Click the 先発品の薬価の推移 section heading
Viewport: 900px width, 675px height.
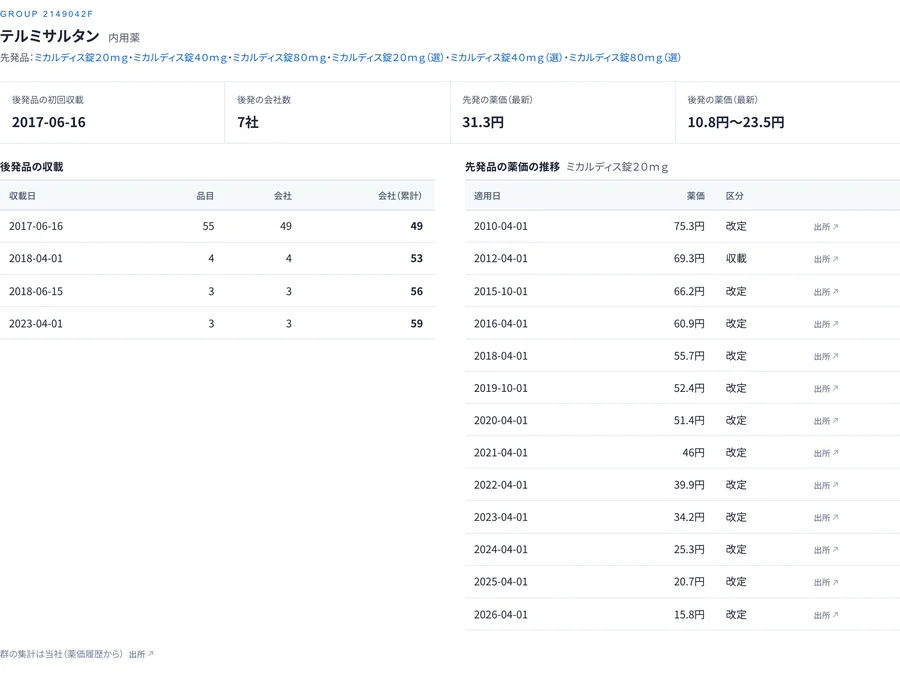[x=513, y=167]
